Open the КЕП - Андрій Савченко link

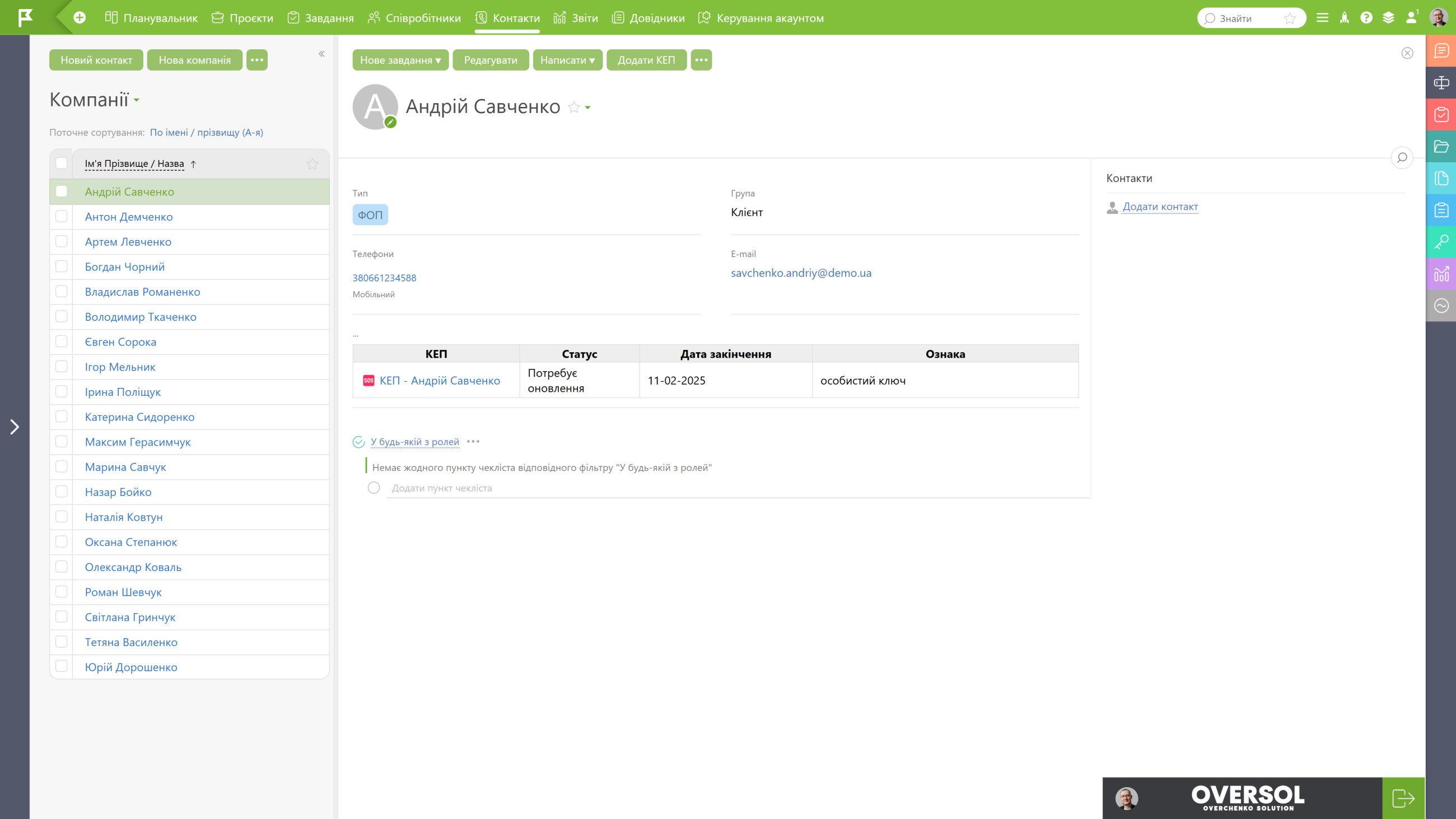440,381
